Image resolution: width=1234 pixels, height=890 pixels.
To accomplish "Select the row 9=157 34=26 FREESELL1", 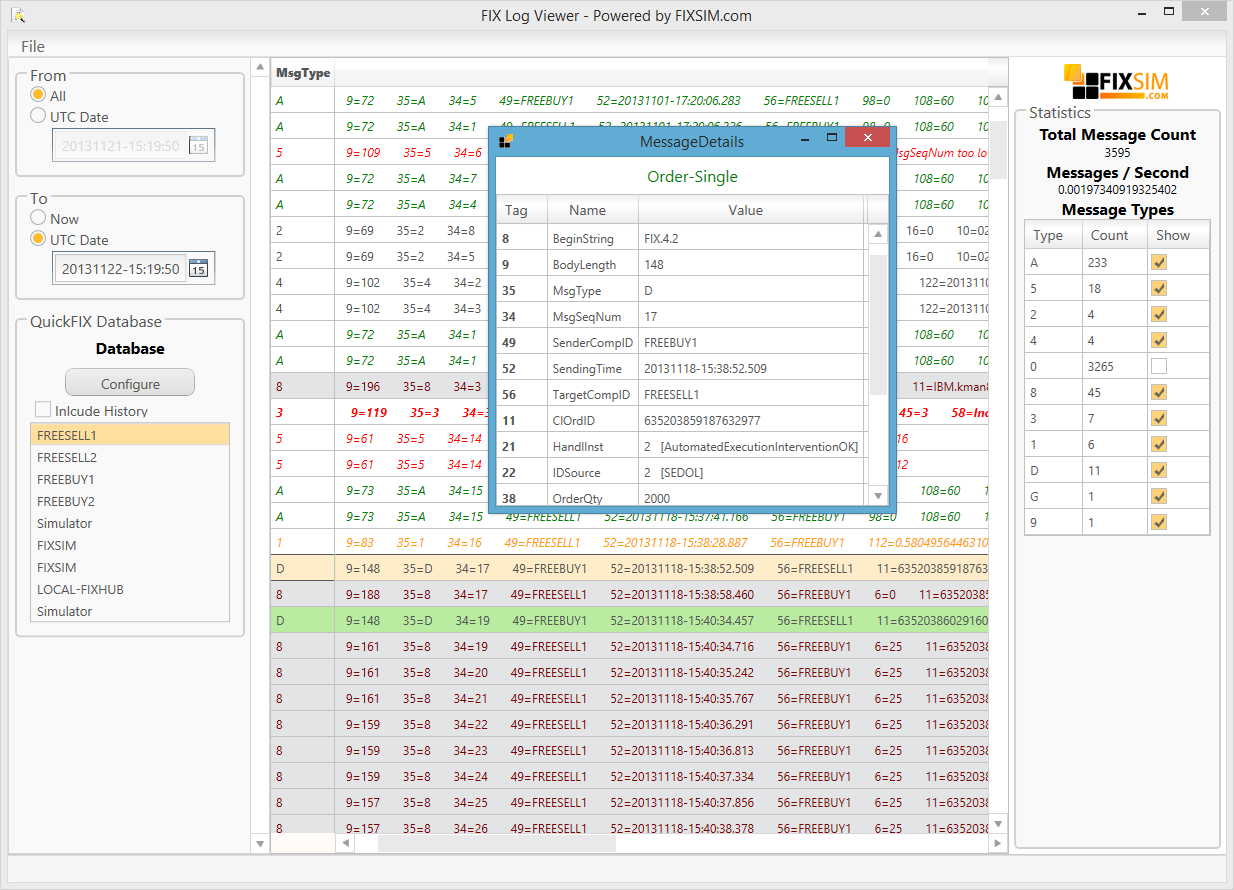I will click(630, 828).
